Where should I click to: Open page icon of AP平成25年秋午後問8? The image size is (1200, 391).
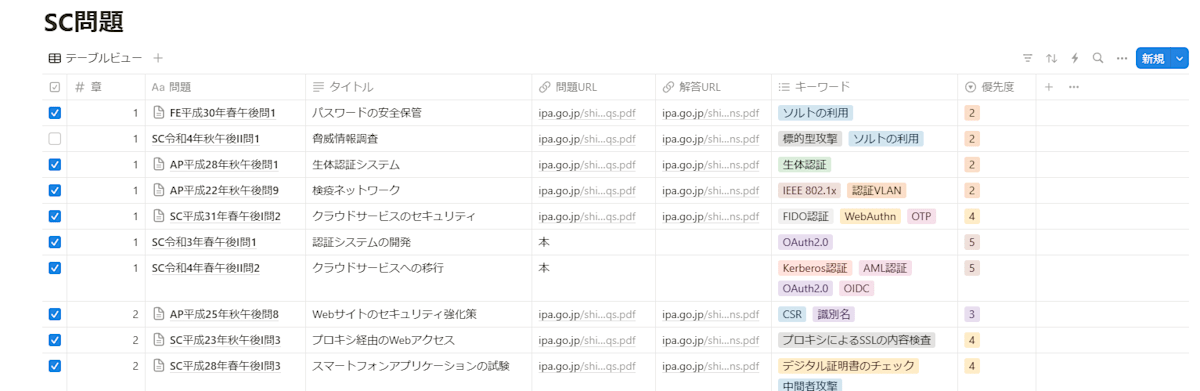click(x=159, y=314)
